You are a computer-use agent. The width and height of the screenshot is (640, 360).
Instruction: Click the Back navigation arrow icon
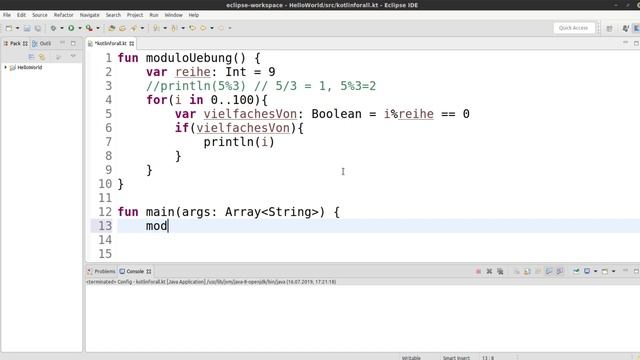click(203, 28)
